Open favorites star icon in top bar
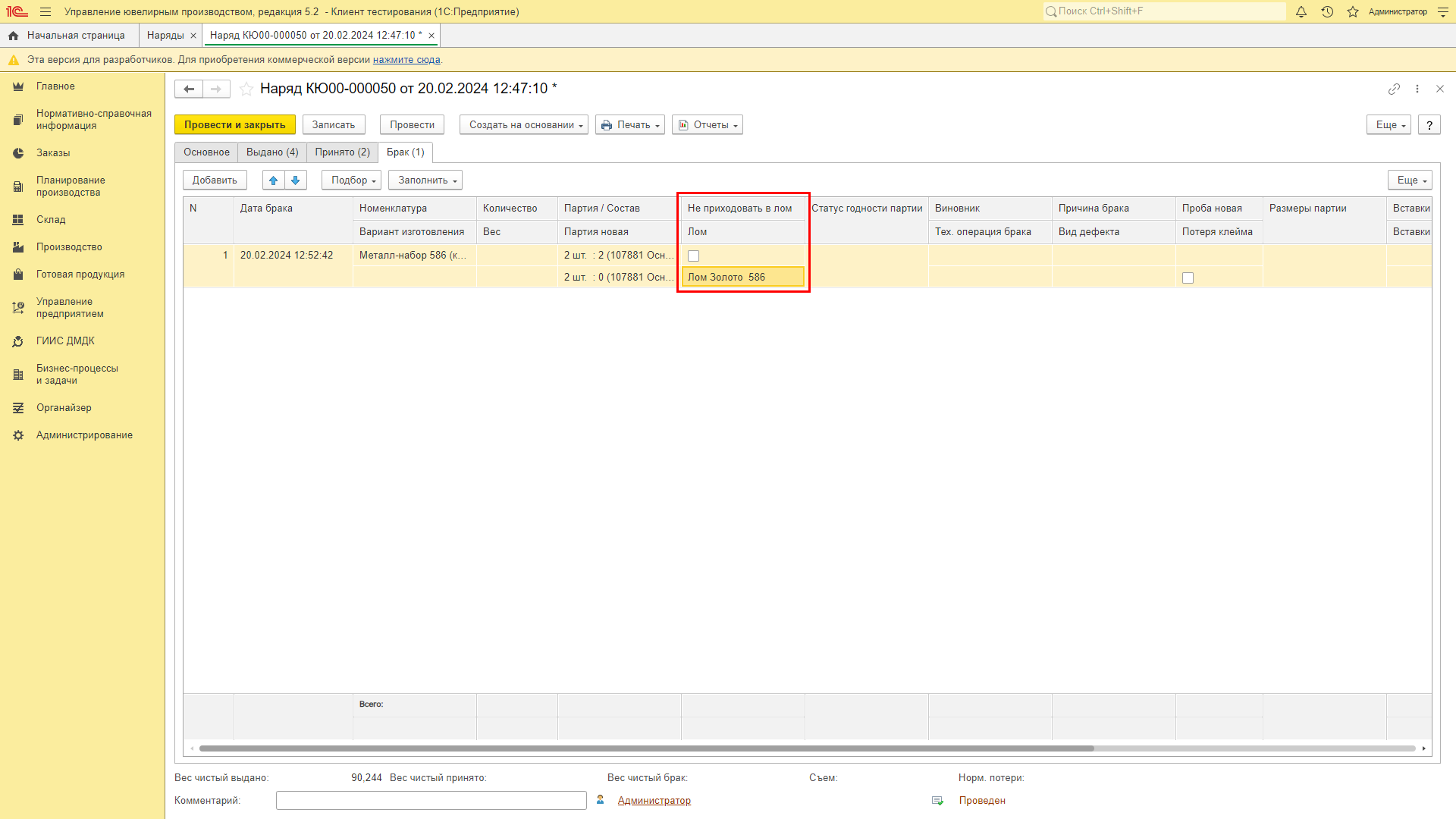The image size is (1456, 819). point(1353,11)
